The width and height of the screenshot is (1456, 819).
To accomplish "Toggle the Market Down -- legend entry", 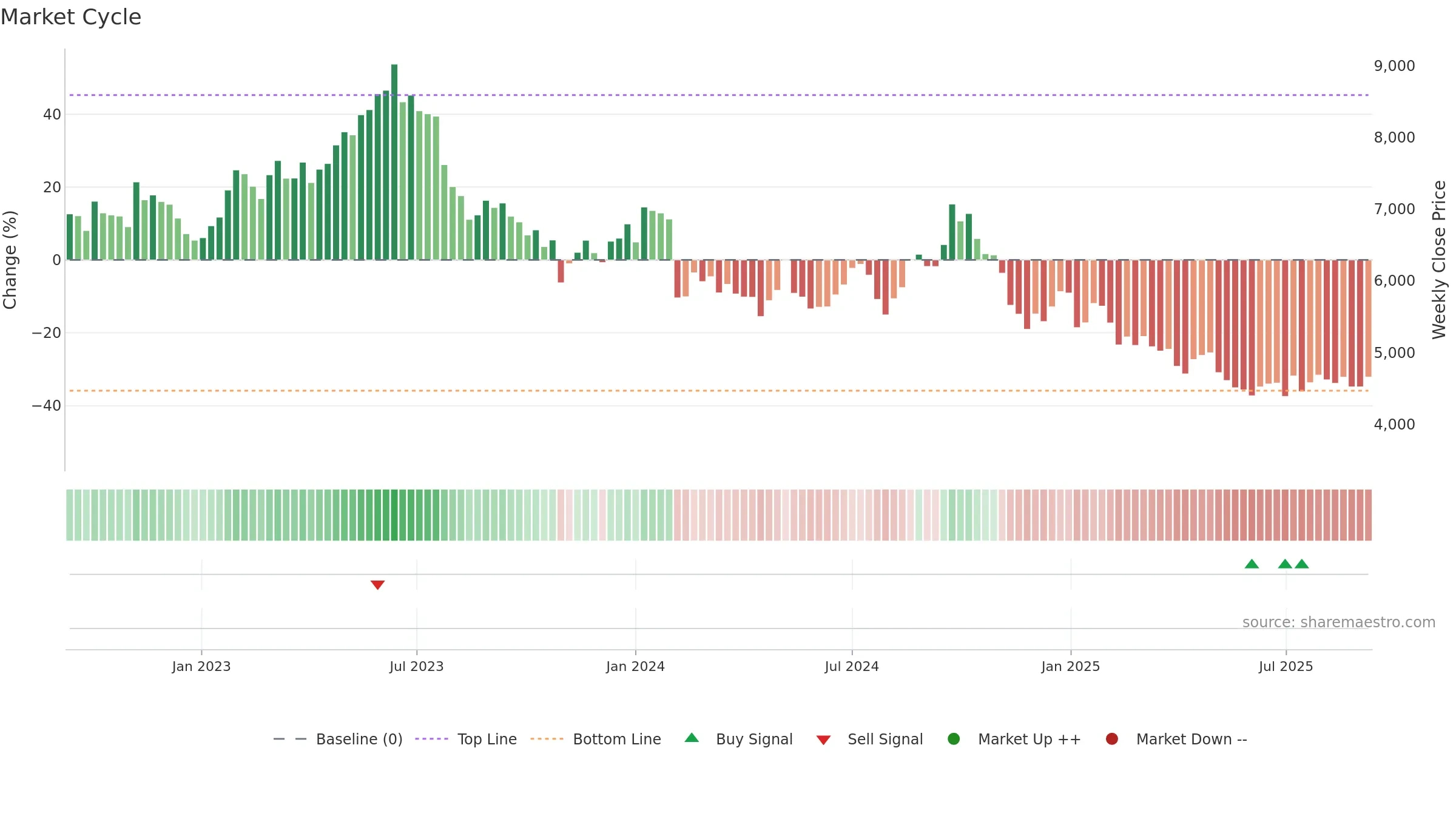I will pyautogui.click(x=1176, y=739).
